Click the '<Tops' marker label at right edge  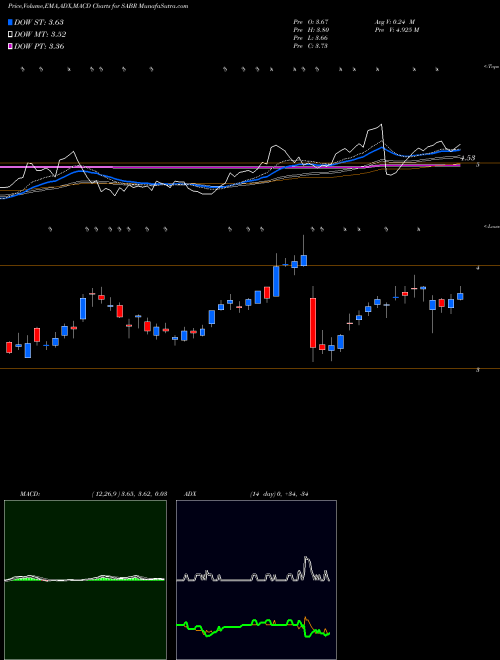(x=492, y=67)
